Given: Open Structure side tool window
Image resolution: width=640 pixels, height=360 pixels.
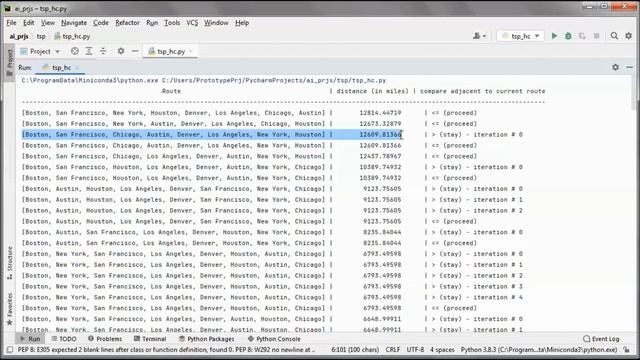Looking at the screenshot, I should (9, 262).
